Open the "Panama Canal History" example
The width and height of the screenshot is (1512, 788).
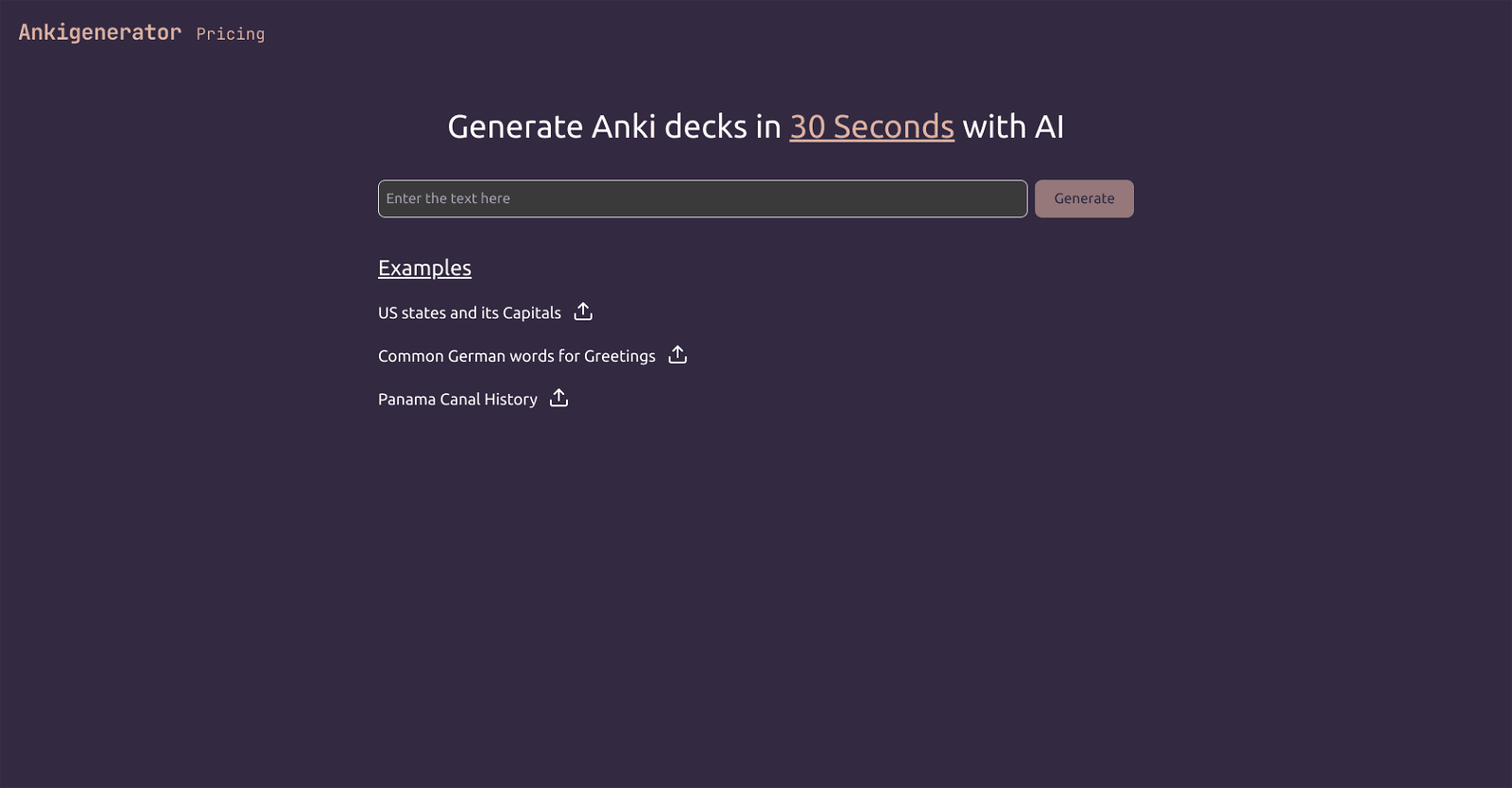point(457,399)
